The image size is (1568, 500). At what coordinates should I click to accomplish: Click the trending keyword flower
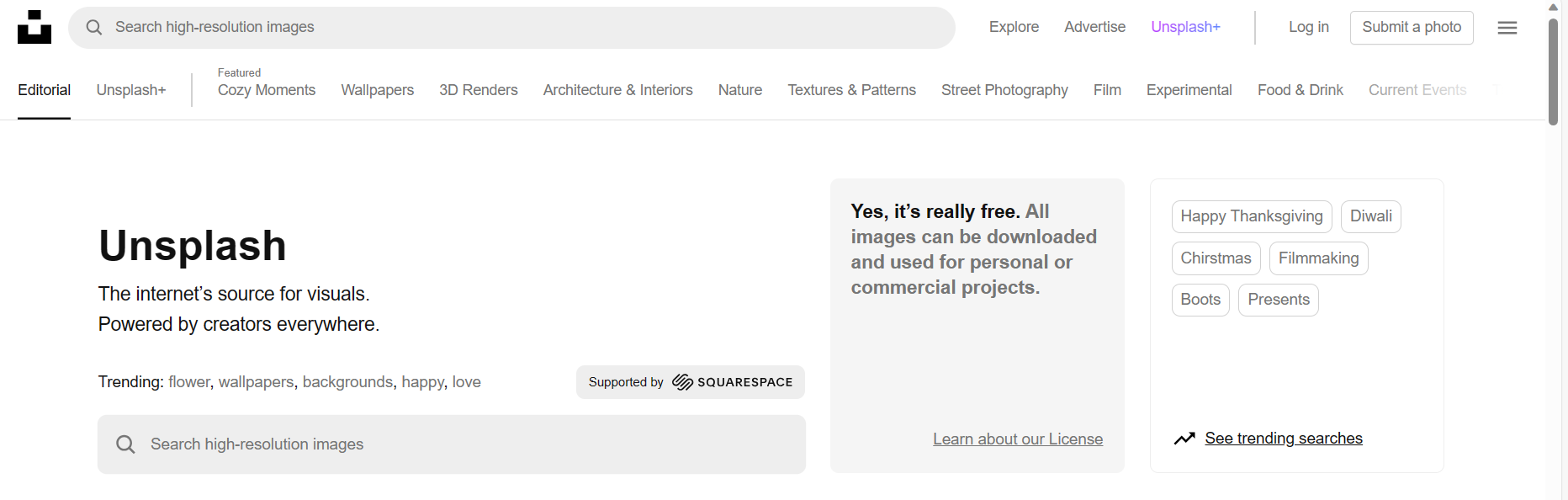[x=188, y=382]
